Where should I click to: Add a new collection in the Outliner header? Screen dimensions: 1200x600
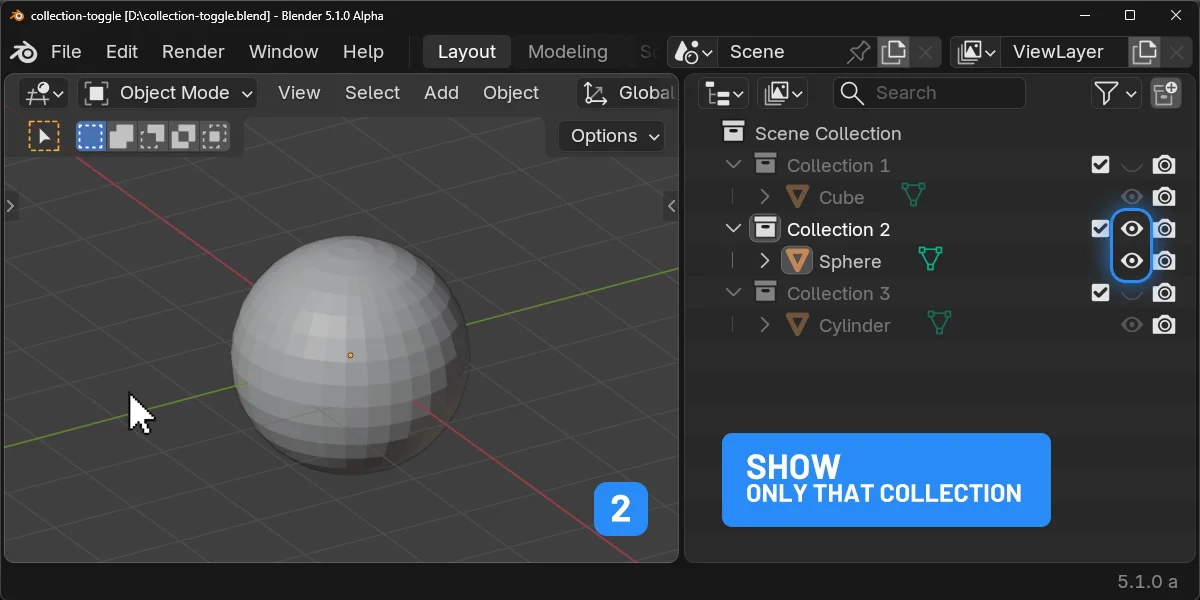(x=1168, y=92)
